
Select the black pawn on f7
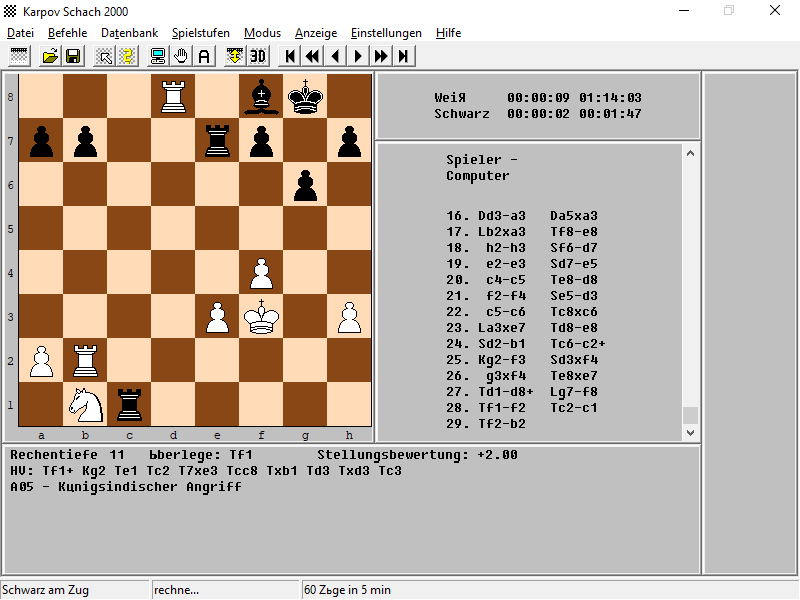tap(261, 140)
